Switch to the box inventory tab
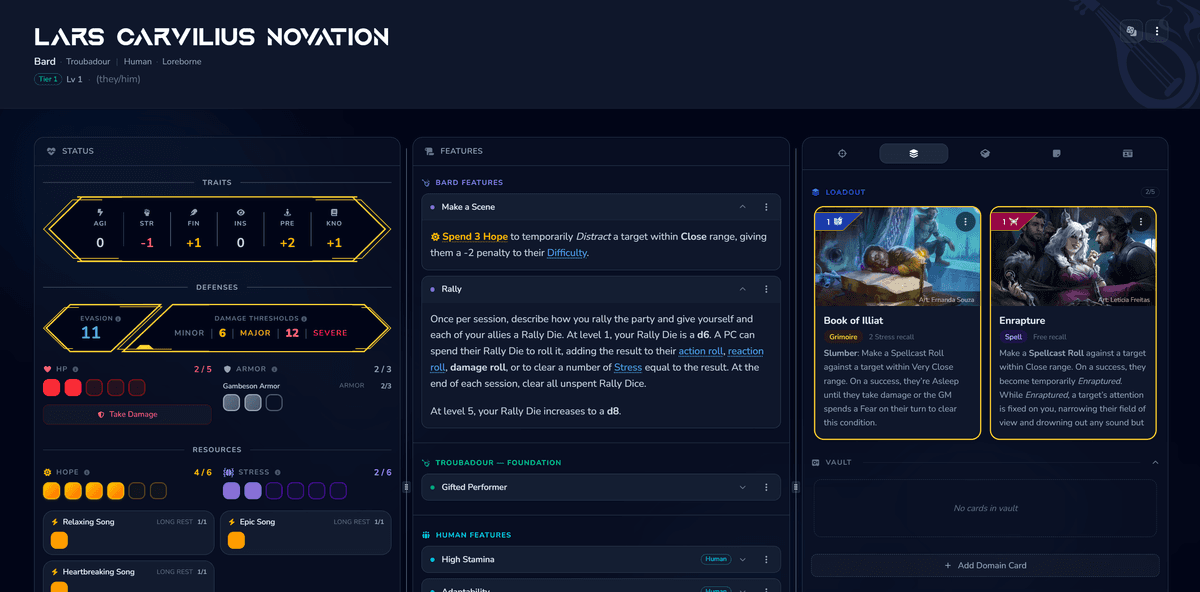Image resolution: width=1200 pixels, height=592 pixels. [985, 153]
